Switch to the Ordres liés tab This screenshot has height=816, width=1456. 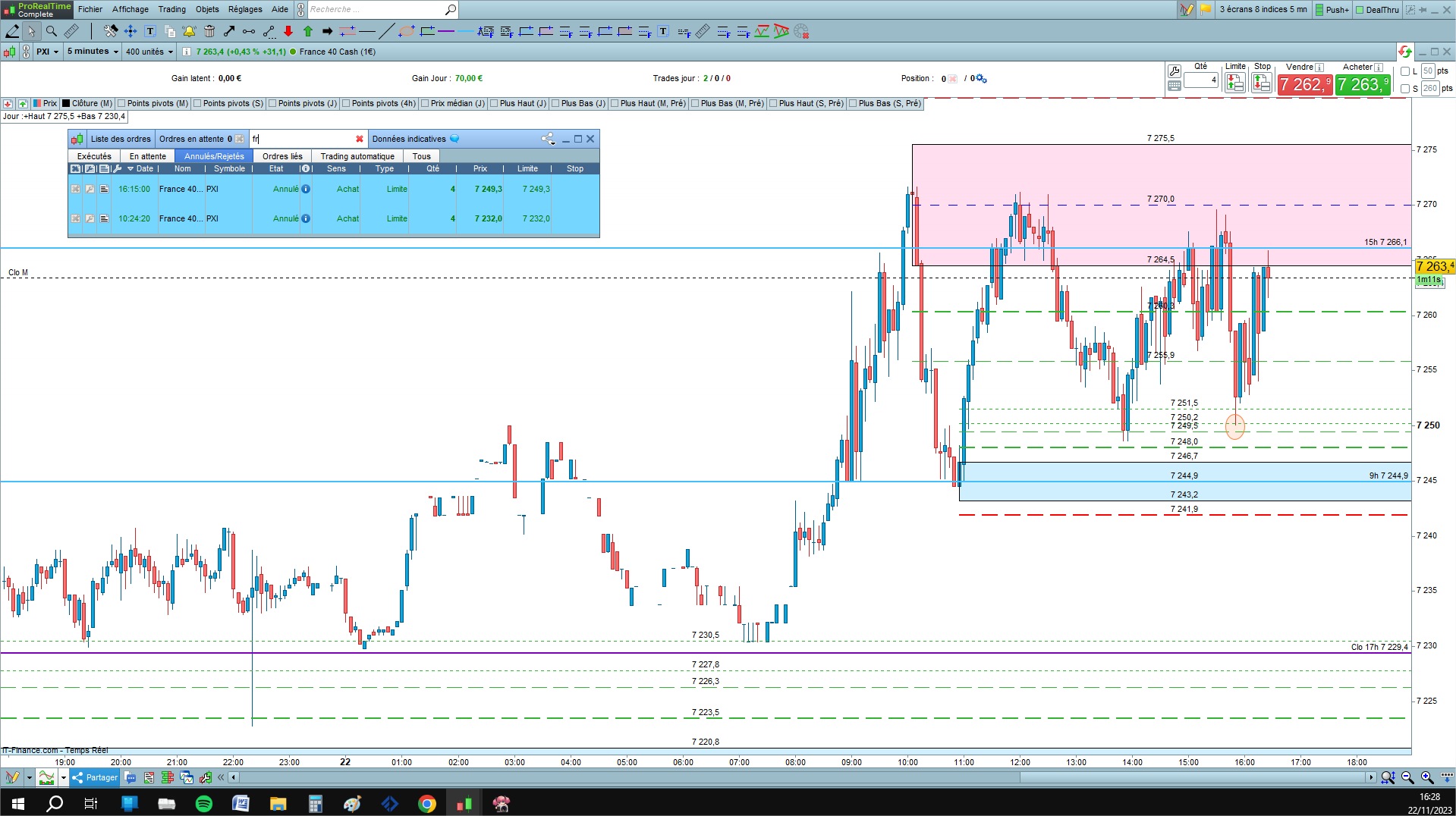pyautogui.click(x=282, y=157)
